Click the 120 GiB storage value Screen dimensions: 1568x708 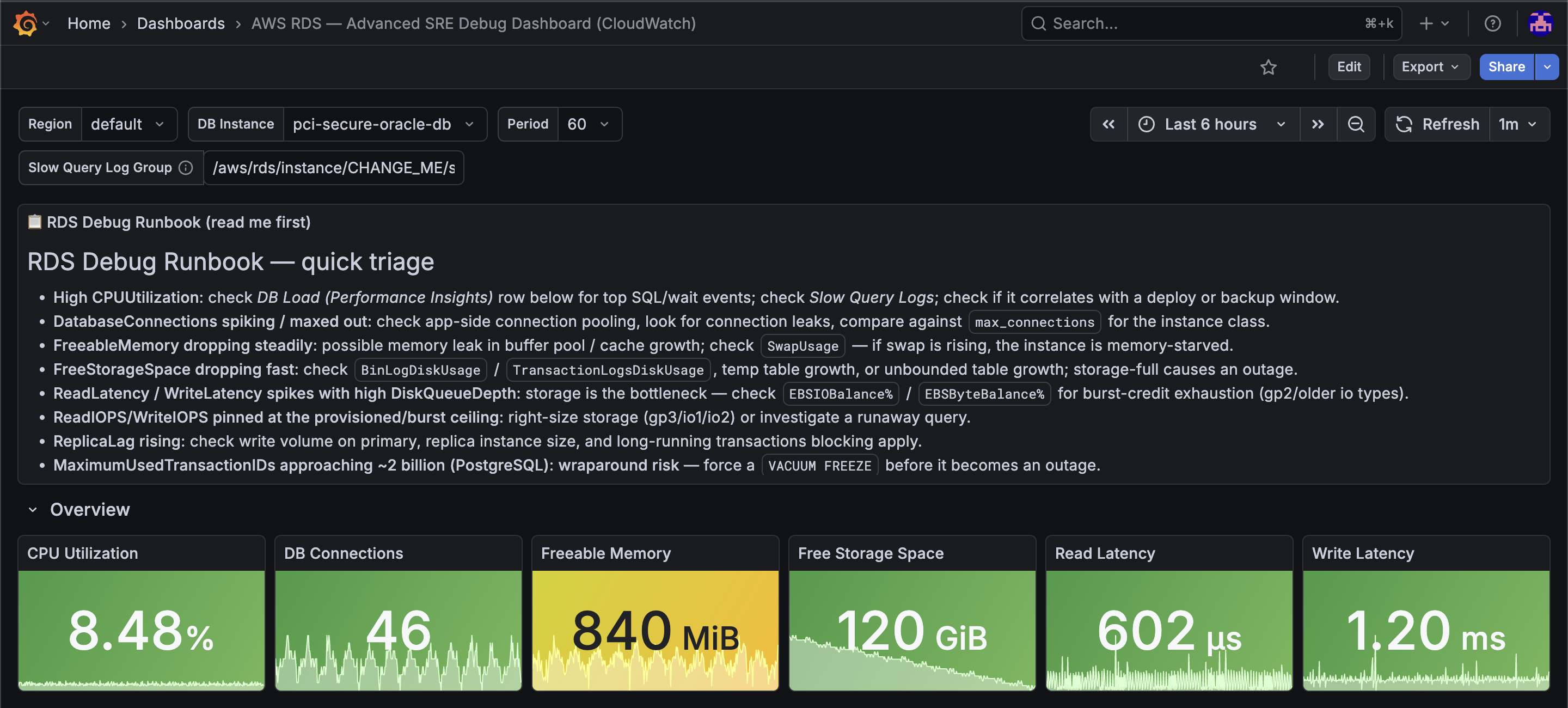[x=912, y=631]
